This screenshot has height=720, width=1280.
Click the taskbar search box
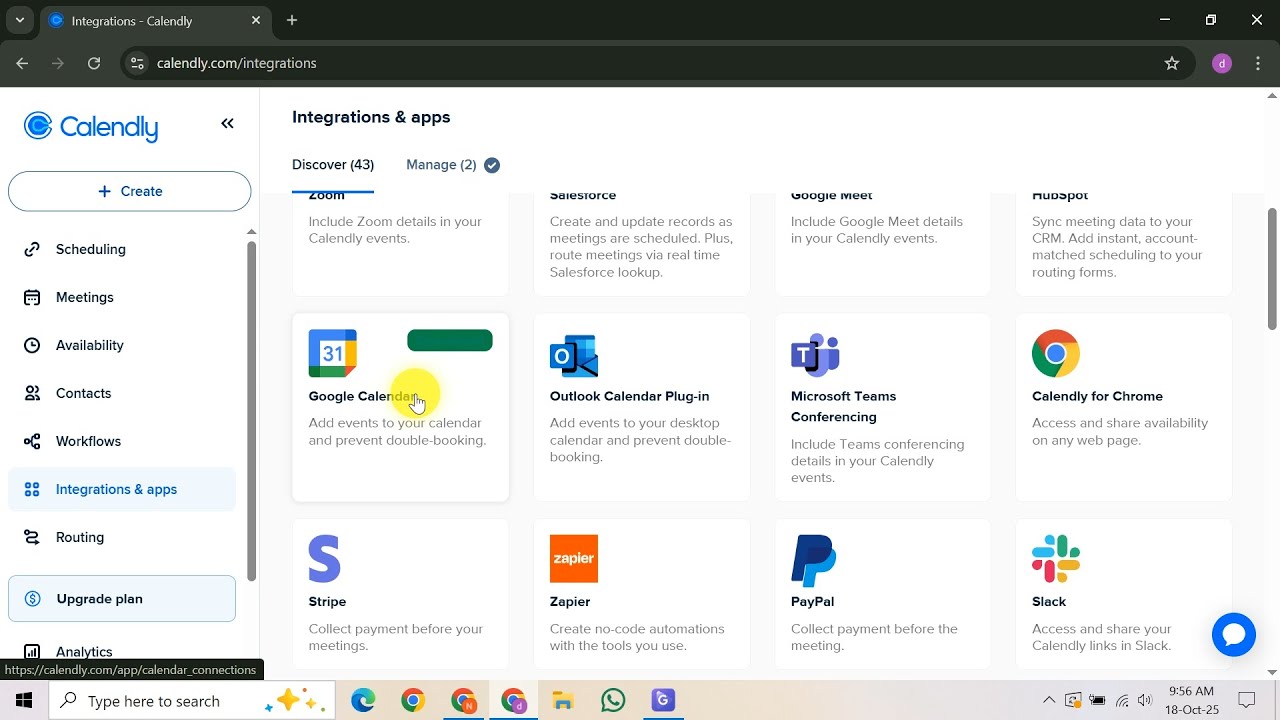point(192,701)
